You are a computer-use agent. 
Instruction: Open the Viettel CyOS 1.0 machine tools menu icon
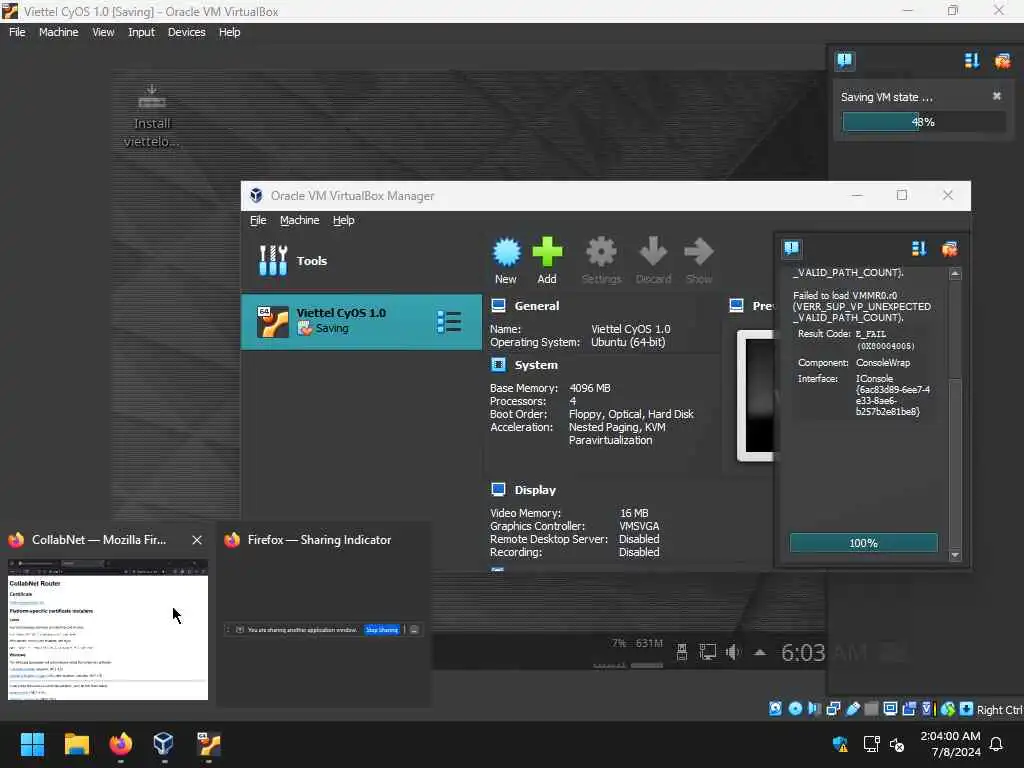449,321
